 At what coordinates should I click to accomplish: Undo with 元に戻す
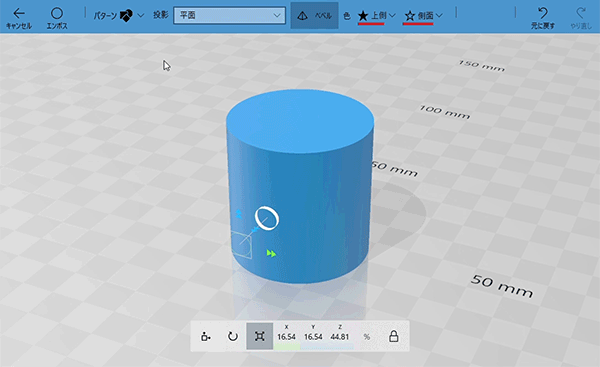tap(543, 18)
